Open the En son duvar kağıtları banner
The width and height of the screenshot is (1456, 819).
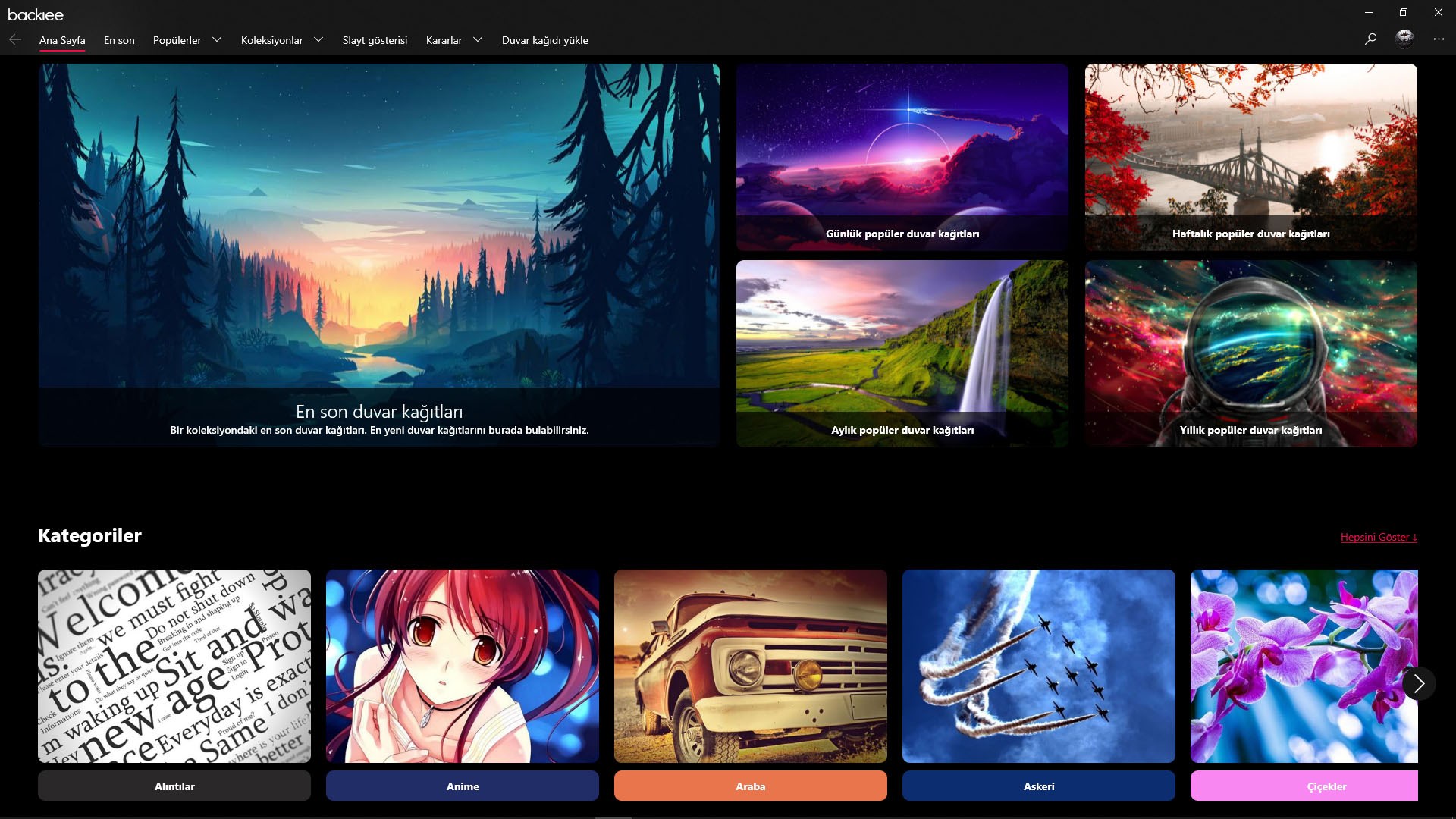[378, 255]
